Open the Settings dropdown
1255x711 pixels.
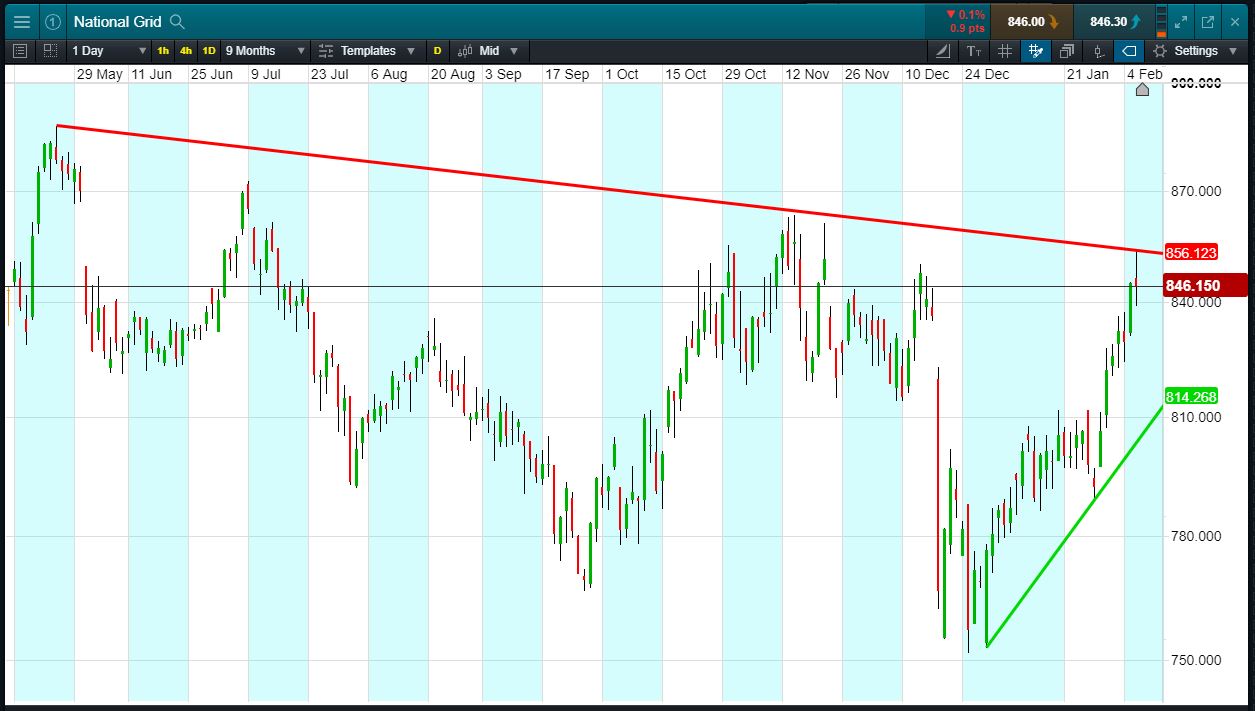coord(1197,50)
